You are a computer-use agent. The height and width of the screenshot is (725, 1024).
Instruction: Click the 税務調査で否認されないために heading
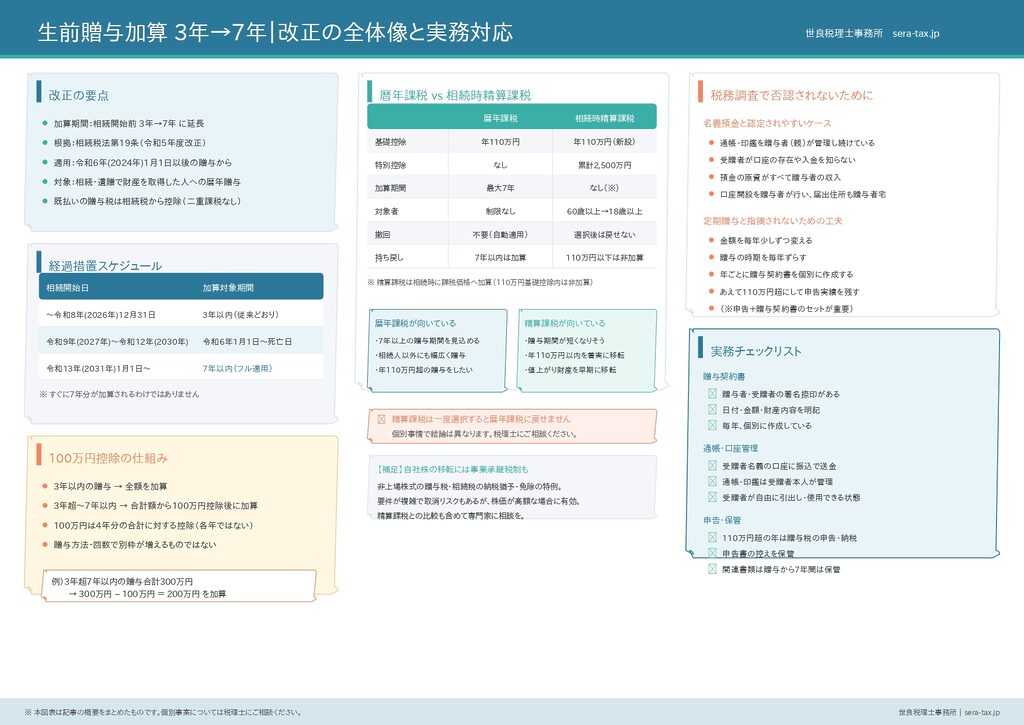[791, 95]
